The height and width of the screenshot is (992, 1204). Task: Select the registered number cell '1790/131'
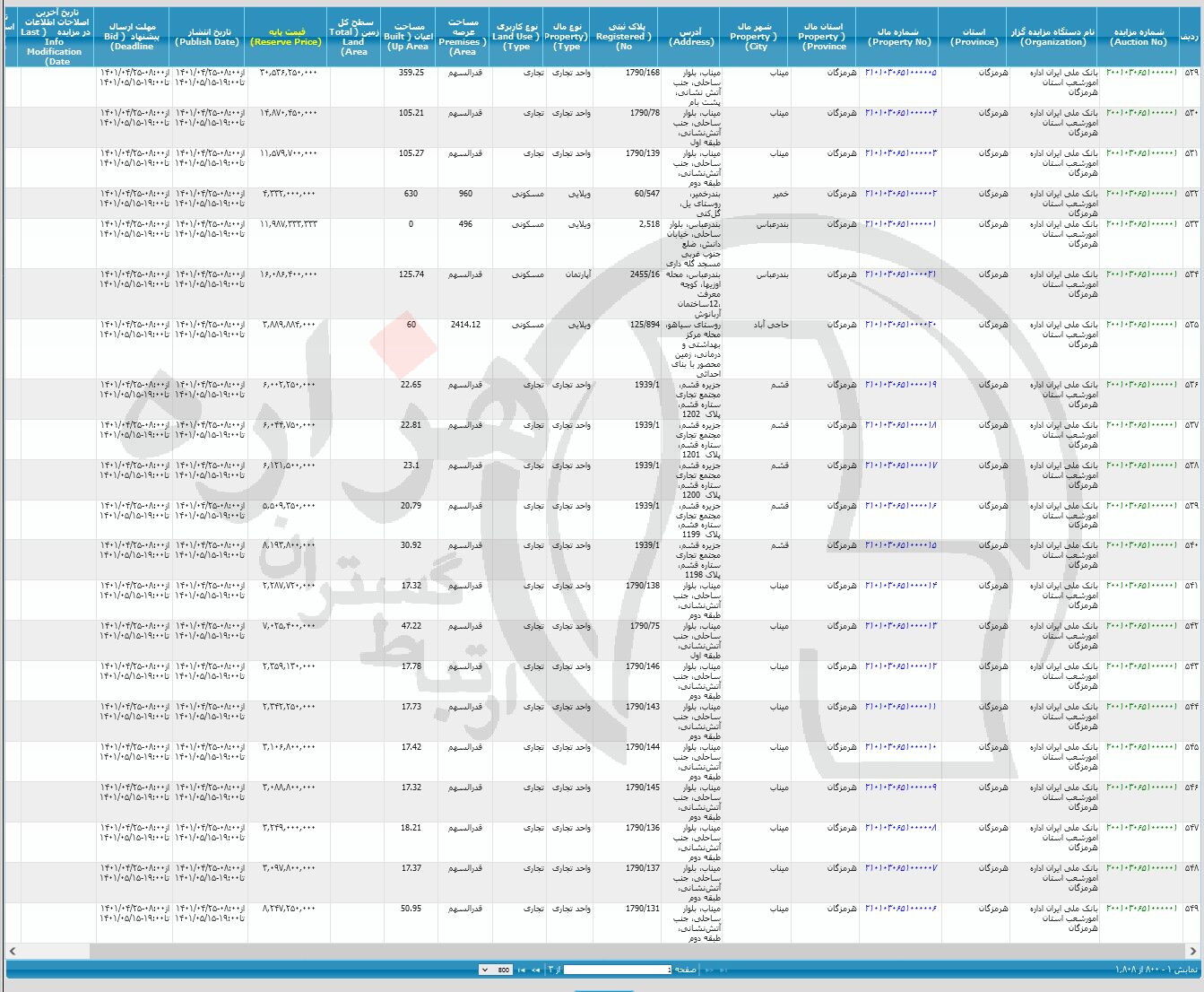point(643,909)
